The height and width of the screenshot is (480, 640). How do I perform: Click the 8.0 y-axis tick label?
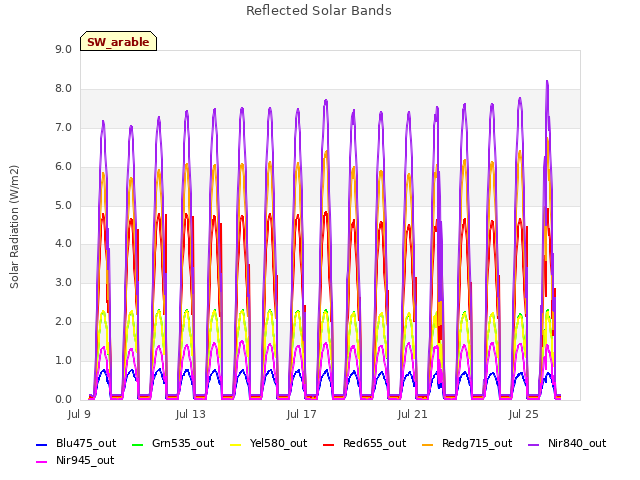[x=63, y=89]
